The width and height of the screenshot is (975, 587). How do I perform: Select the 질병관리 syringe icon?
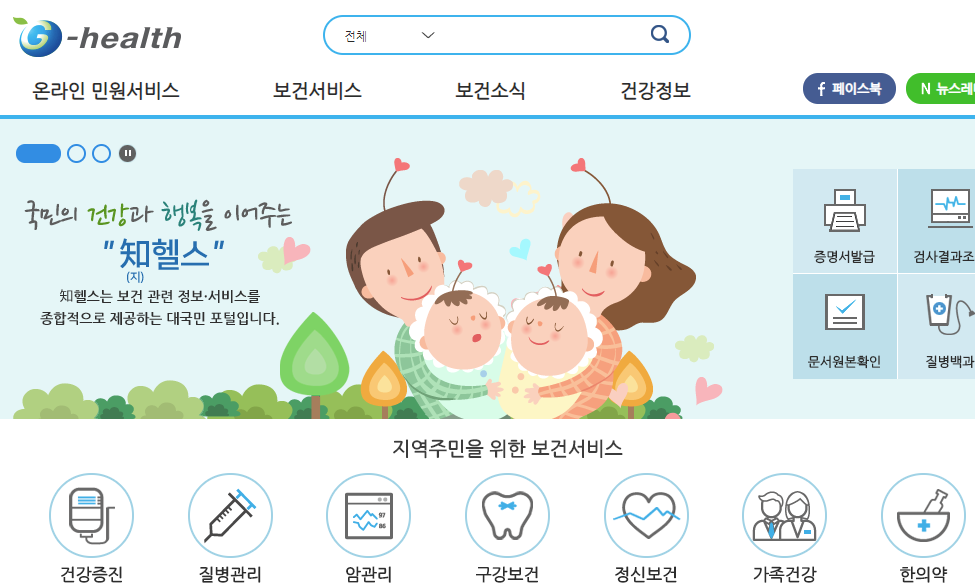[x=230, y=515]
